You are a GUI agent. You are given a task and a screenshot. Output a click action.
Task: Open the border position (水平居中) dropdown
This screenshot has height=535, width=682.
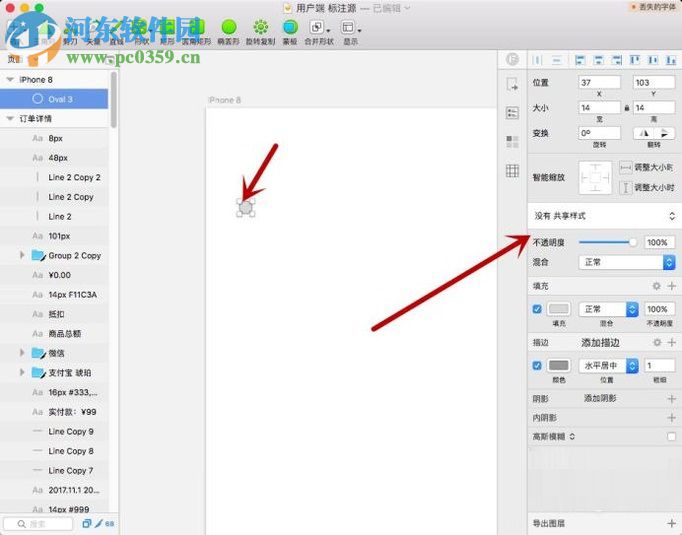[608, 365]
